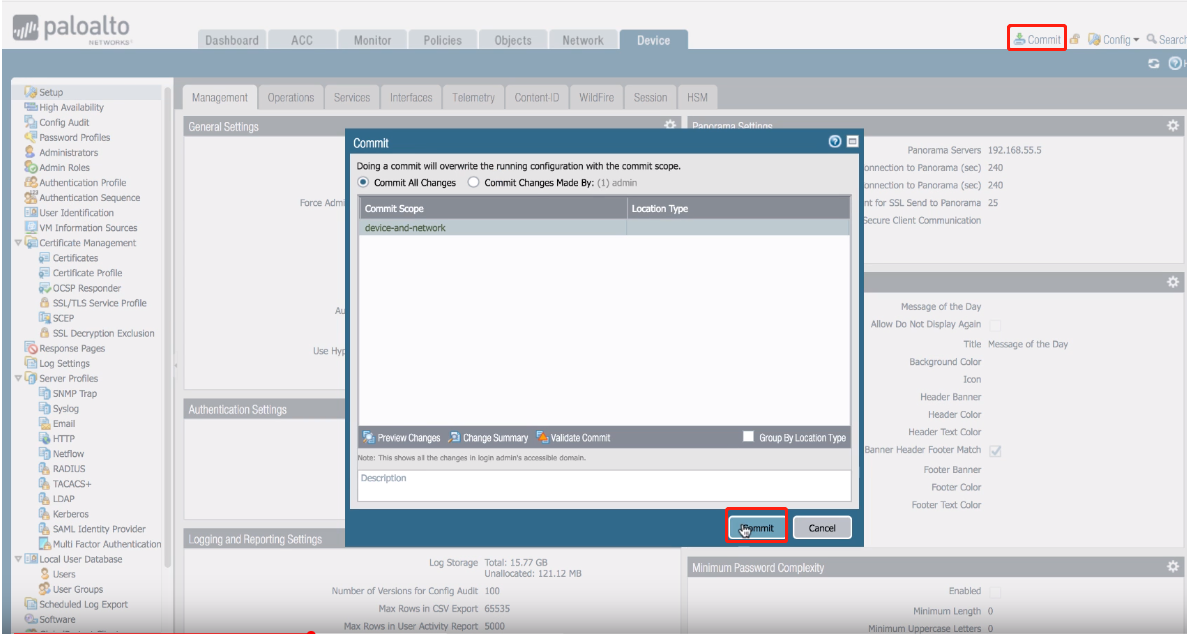Click the Commit icon in top toolbar
Image resolution: width=1187 pixels, height=634 pixels.
pos(1019,40)
